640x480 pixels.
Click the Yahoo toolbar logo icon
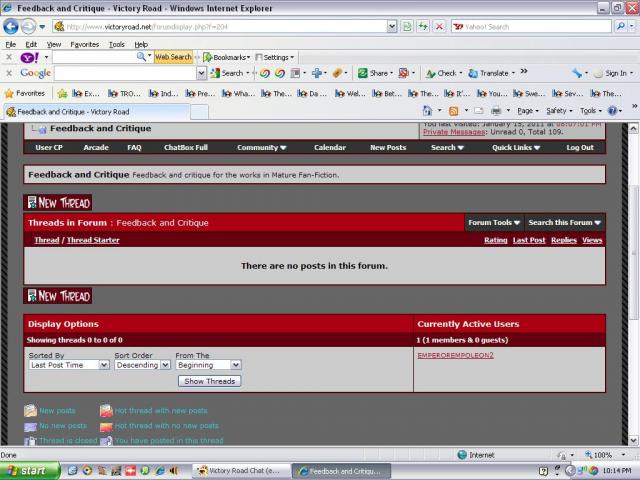click(x=29, y=57)
